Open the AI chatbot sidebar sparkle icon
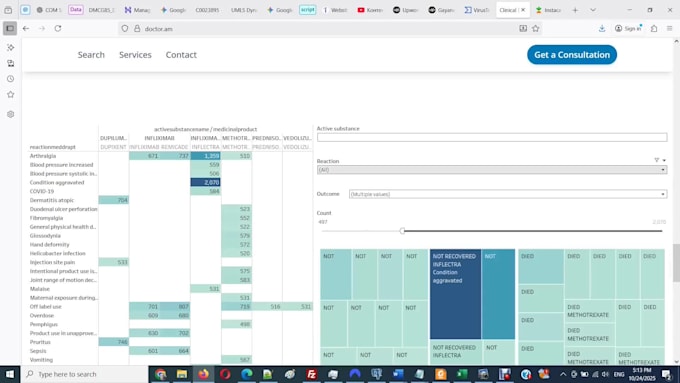Image resolution: width=680 pixels, height=383 pixels. coord(10,47)
